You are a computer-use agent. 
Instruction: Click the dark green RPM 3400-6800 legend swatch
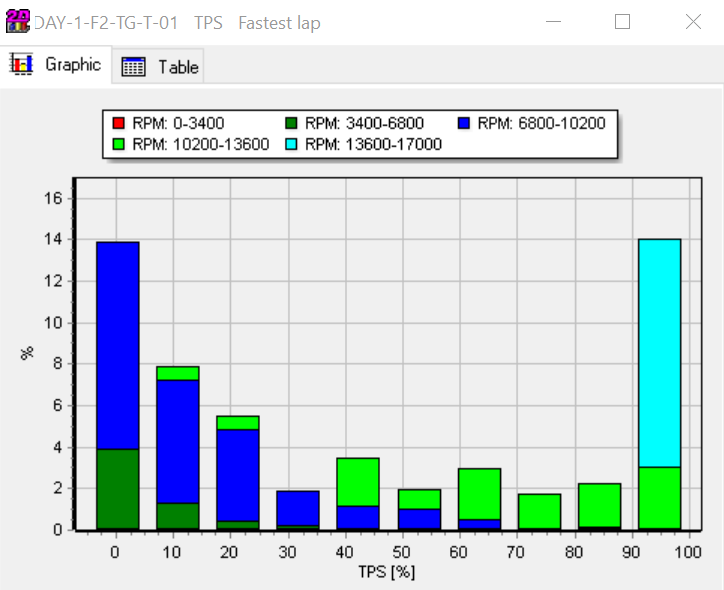[291, 124]
